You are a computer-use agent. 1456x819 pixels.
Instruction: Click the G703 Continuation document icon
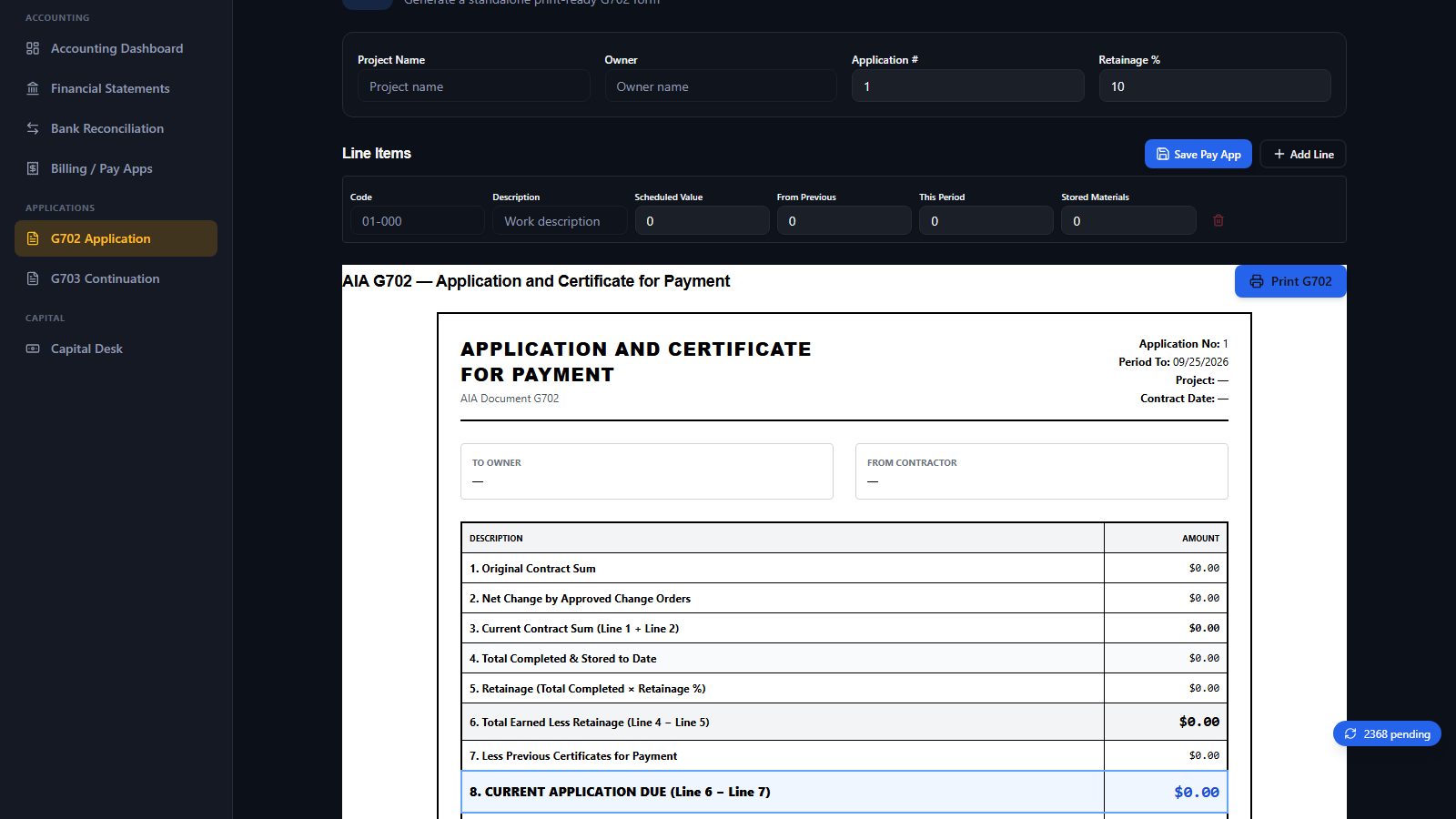point(33,278)
